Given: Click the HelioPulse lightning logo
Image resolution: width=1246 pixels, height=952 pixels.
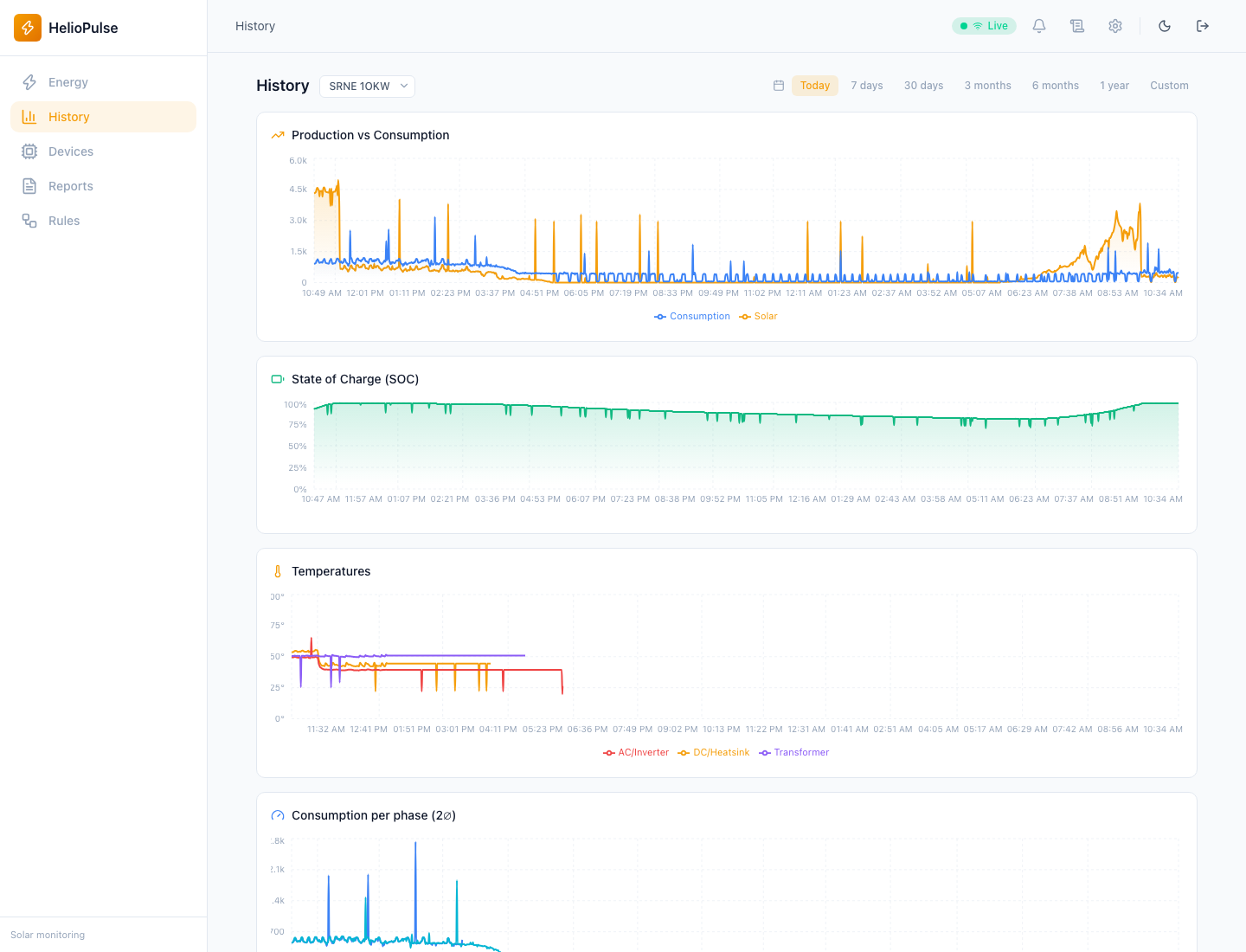Looking at the screenshot, I should 28,28.
